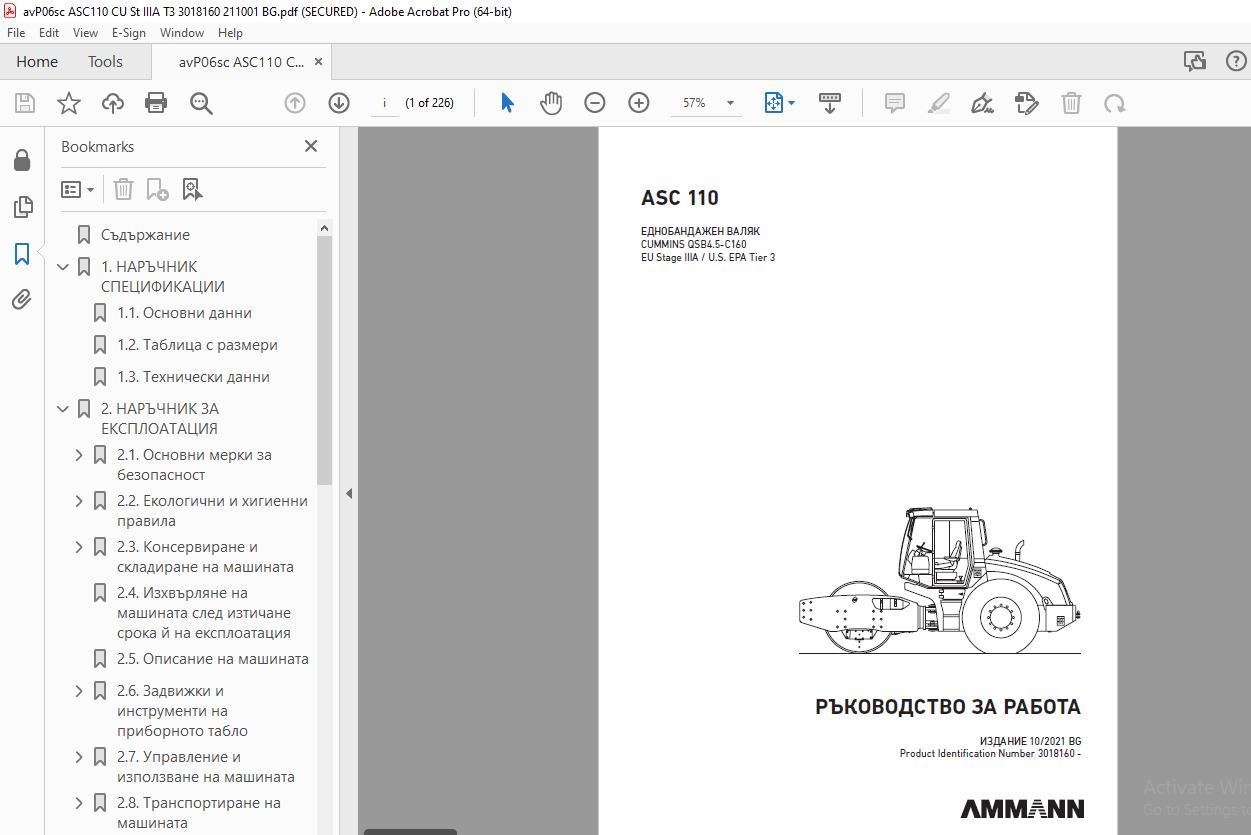The width and height of the screenshot is (1251, 835).
Task: Click the trash Delete icon in toolbar
Action: [1071, 103]
